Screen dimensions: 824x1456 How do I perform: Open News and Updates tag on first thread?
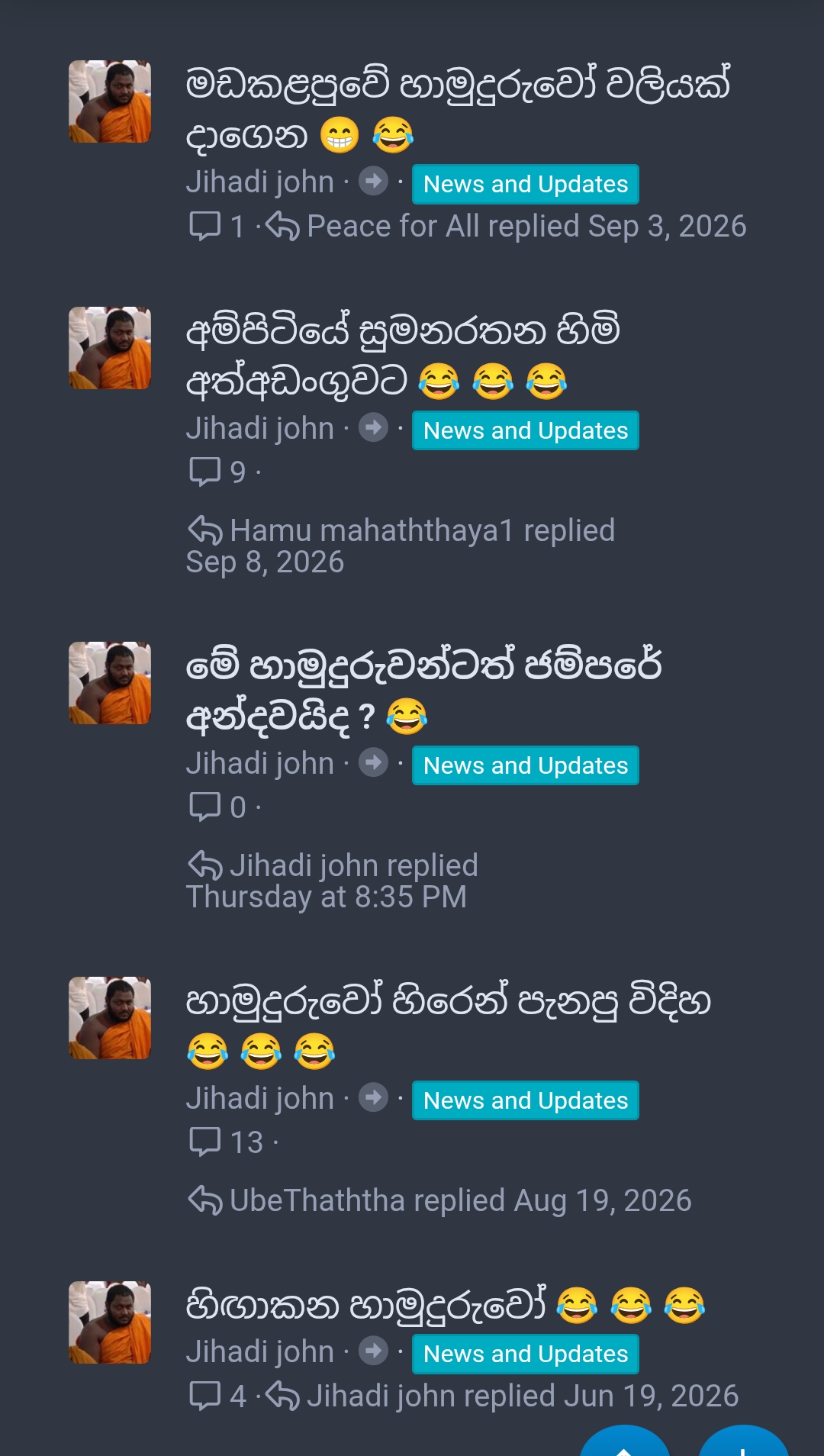(x=526, y=184)
